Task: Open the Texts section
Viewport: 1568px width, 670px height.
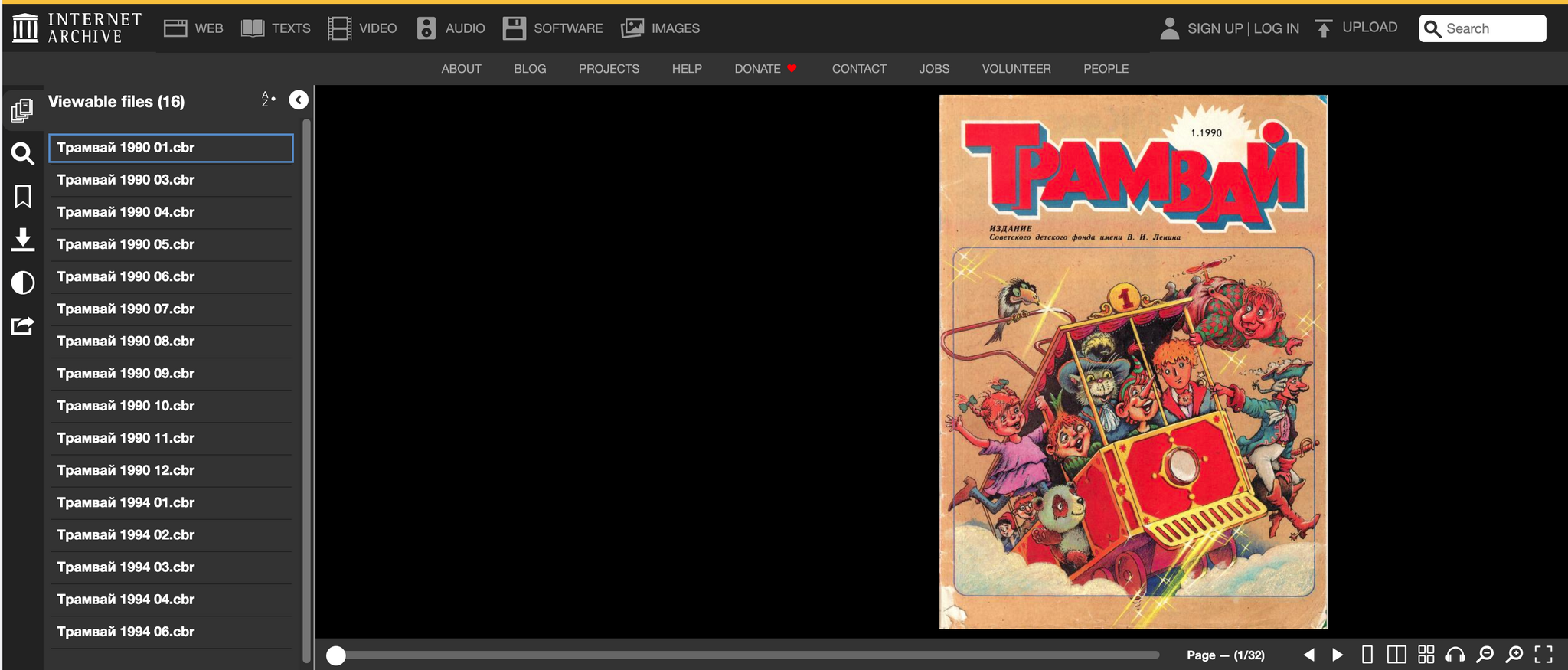Action: 276,28
